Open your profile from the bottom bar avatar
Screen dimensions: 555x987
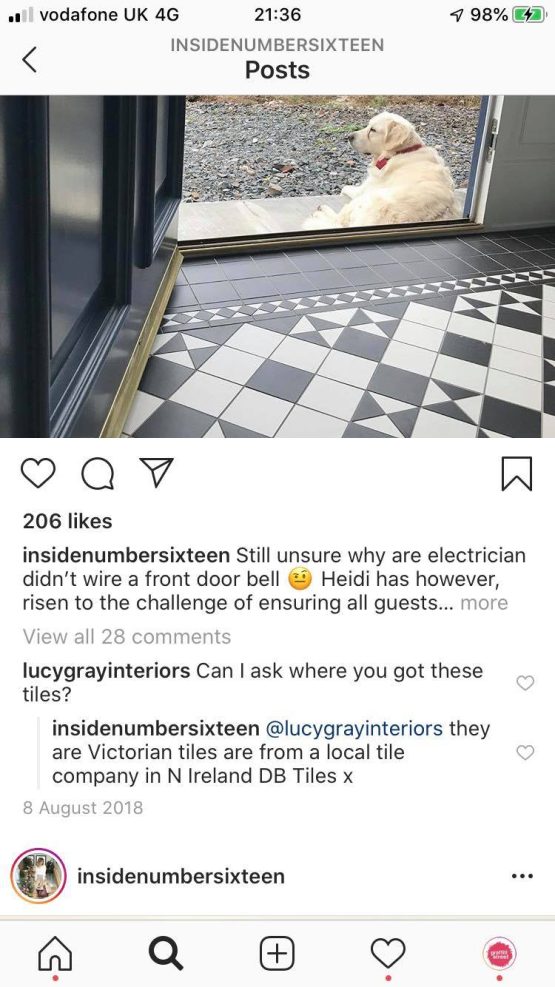(499, 953)
